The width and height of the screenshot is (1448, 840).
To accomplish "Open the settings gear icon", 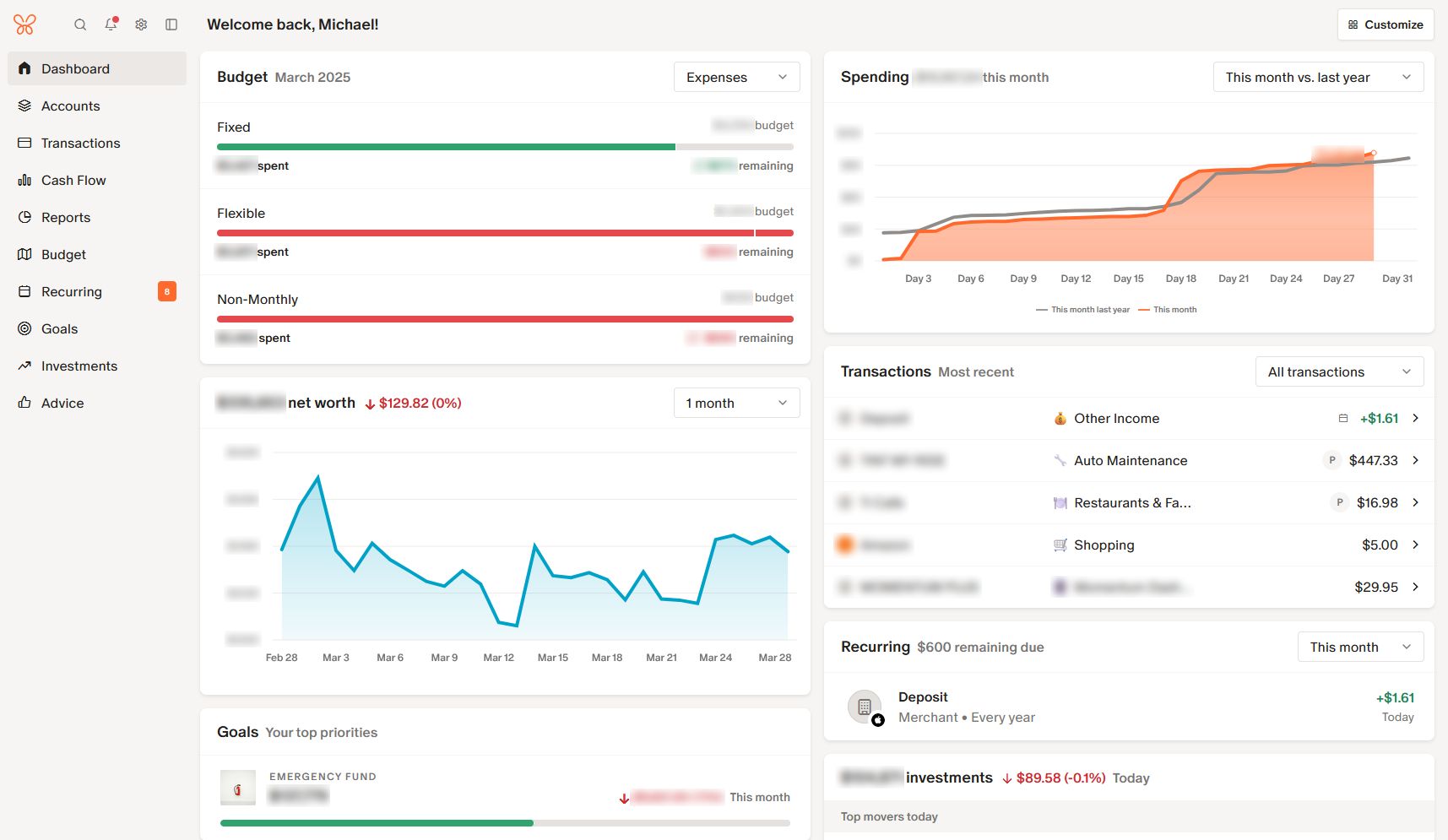I will (141, 24).
